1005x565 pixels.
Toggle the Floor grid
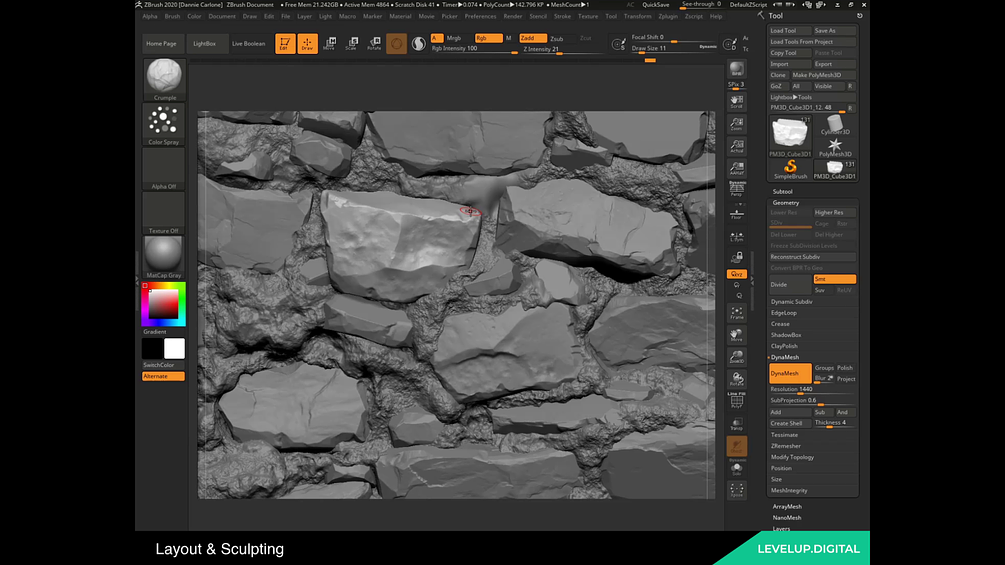pos(736,213)
